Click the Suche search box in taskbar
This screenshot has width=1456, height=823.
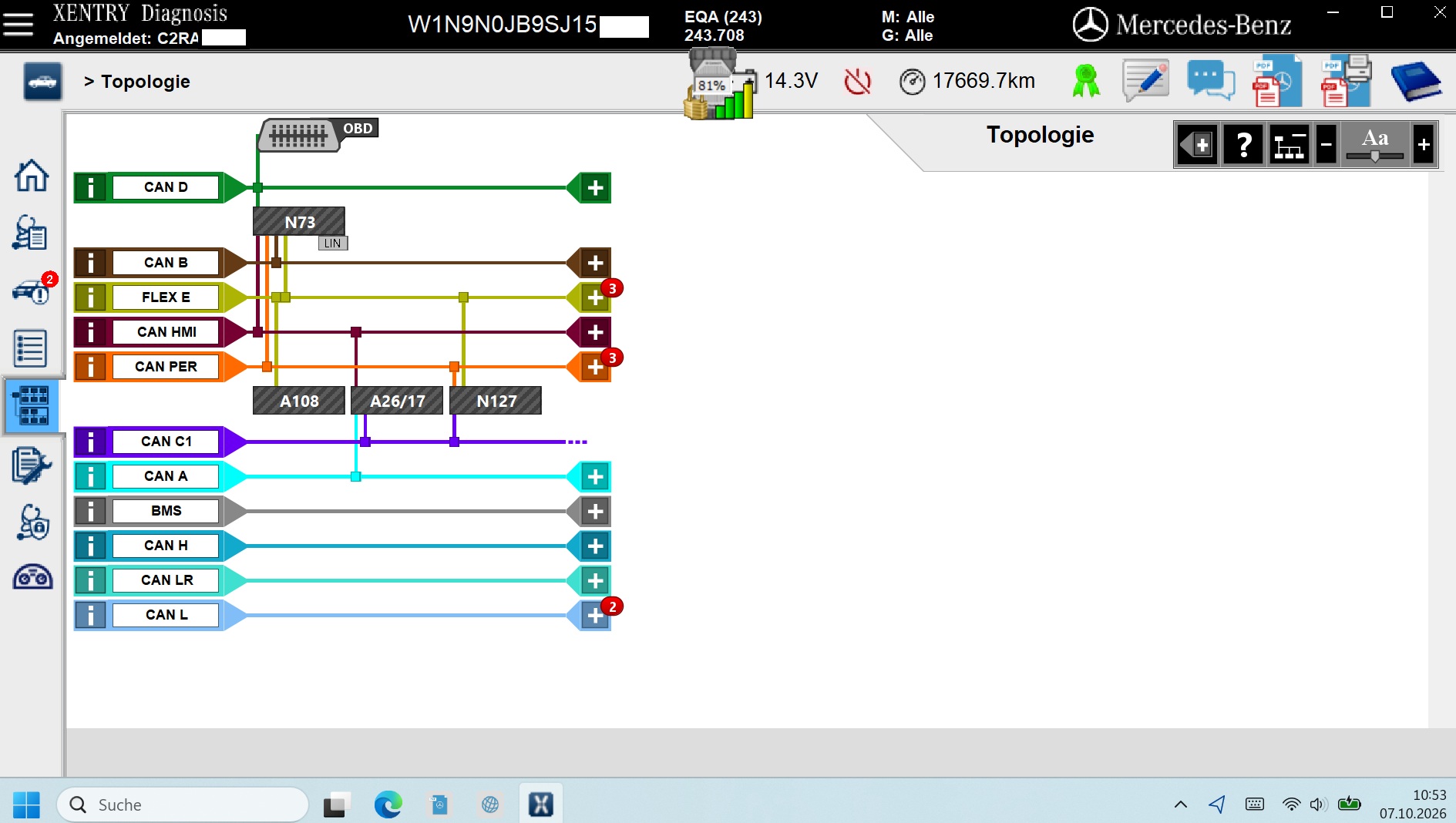[183, 805]
